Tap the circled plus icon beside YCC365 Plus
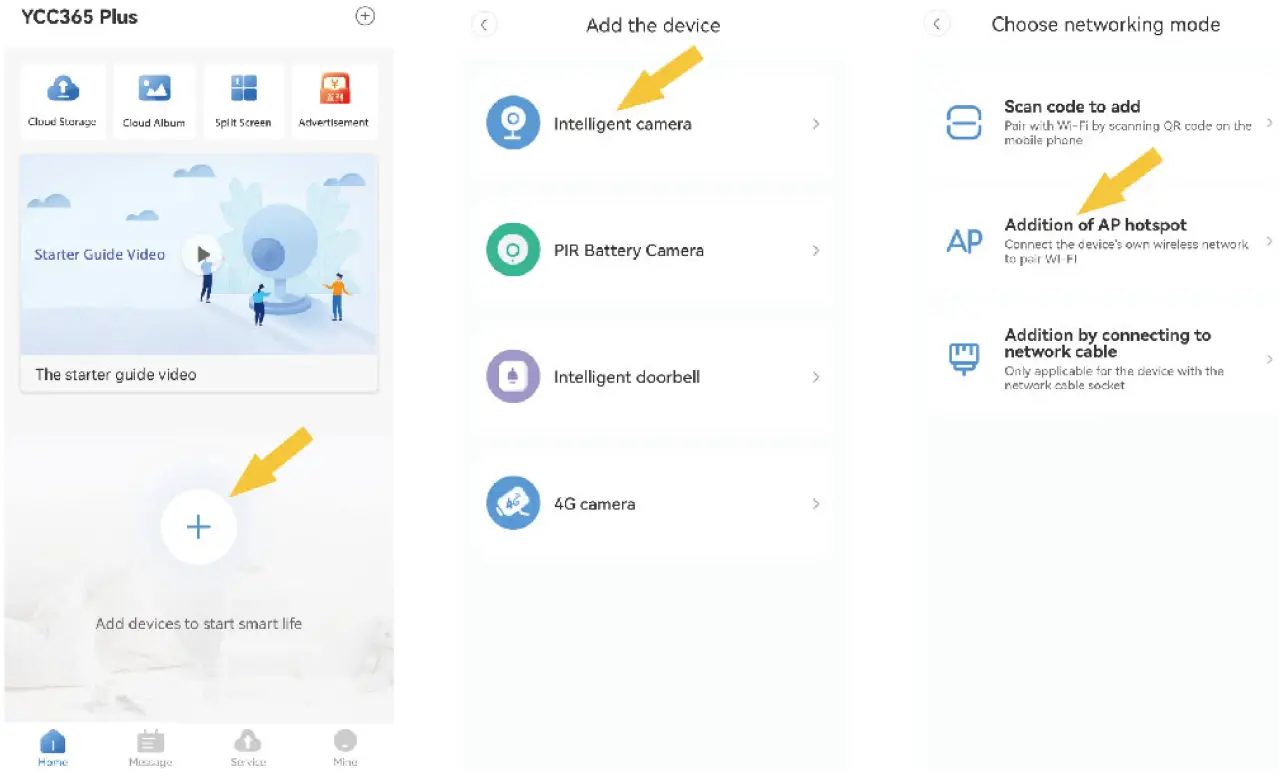Viewport: 1279px width, 780px height. tap(365, 16)
